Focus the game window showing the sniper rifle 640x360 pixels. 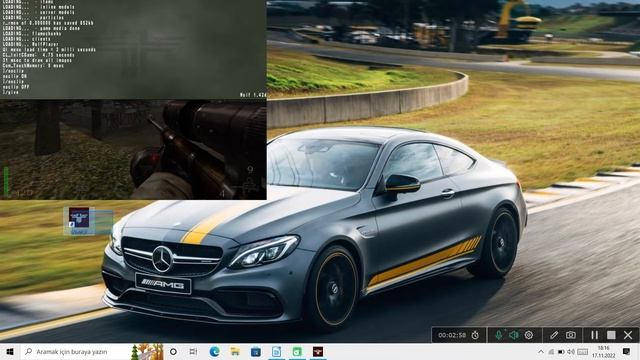click(133, 150)
